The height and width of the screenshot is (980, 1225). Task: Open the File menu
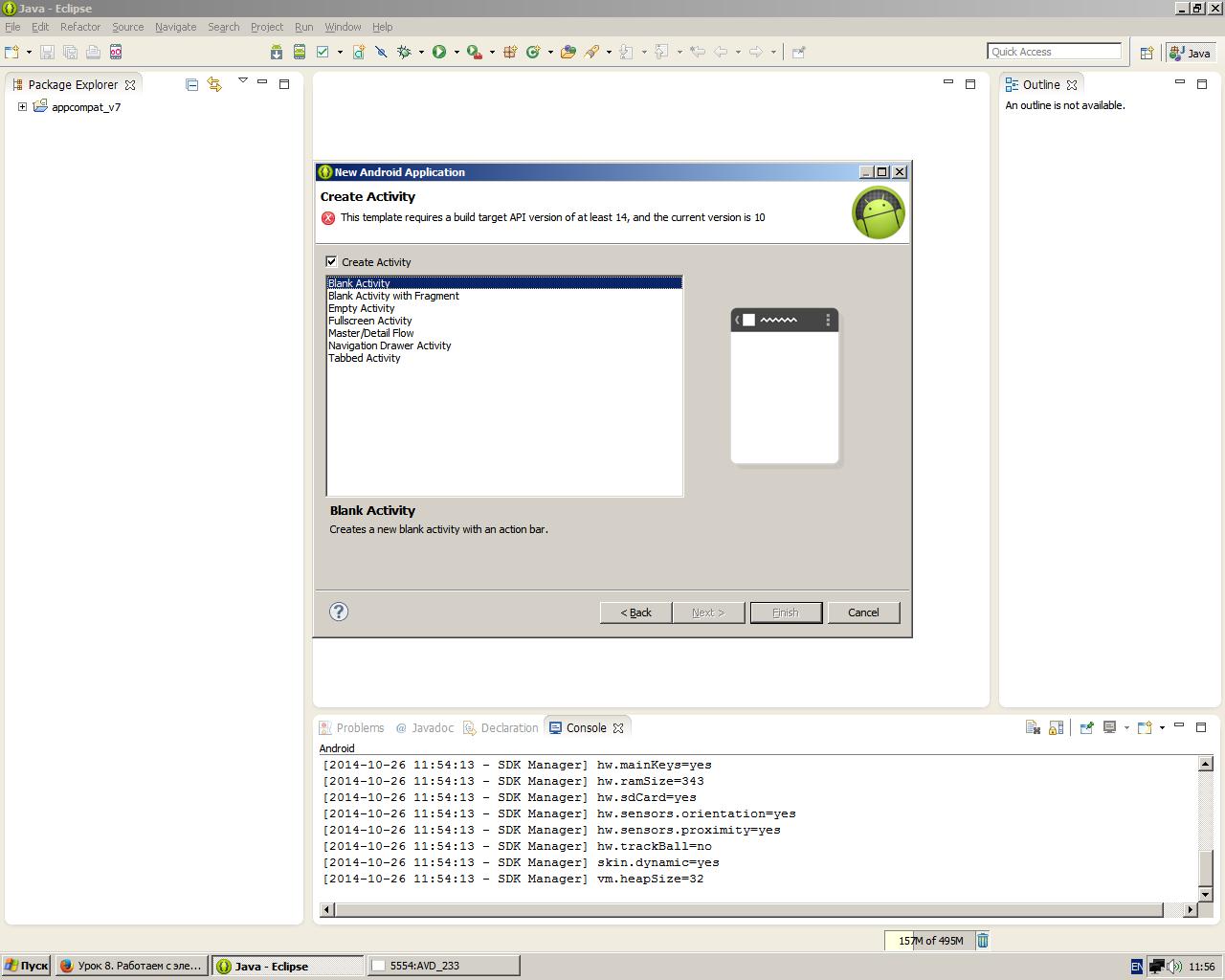pyautogui.click(x=12, y=27)
